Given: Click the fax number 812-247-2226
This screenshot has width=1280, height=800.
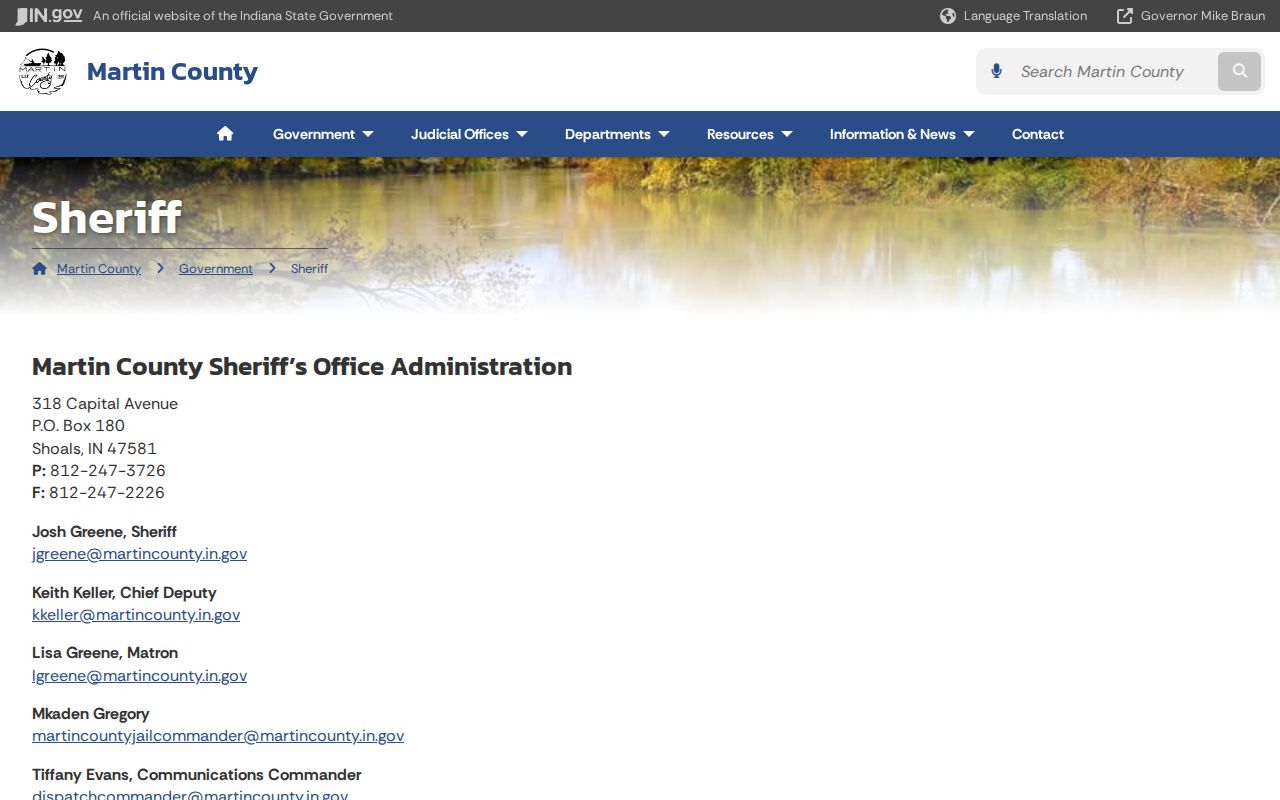Looking at the screenshot, I should coord(107,493).
